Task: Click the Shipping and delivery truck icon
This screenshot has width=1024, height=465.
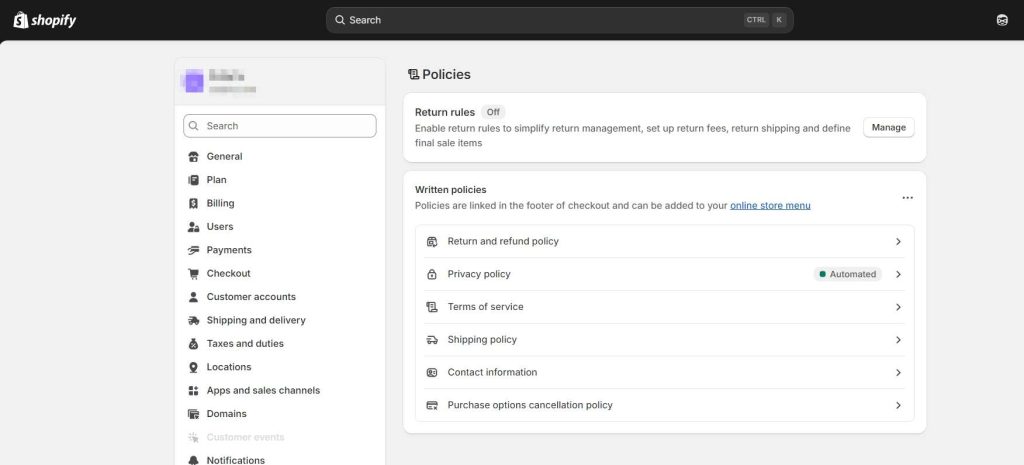Action: coord(193,321)
